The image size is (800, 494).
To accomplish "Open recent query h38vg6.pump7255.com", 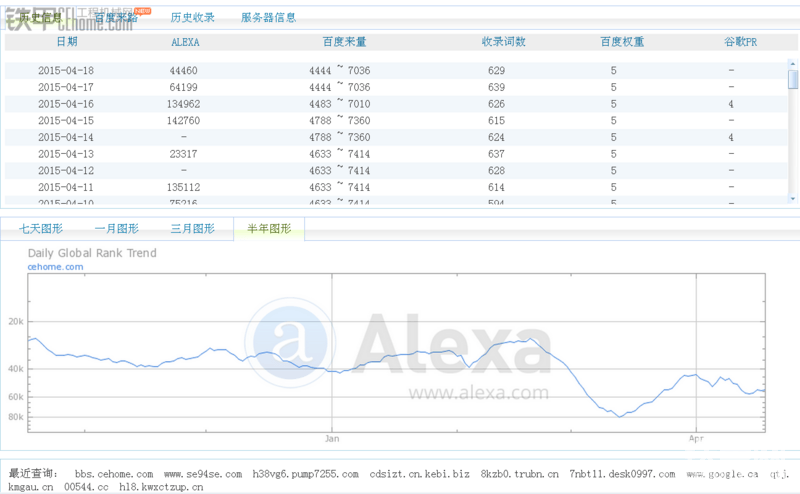I will click(x=306, y=474).
